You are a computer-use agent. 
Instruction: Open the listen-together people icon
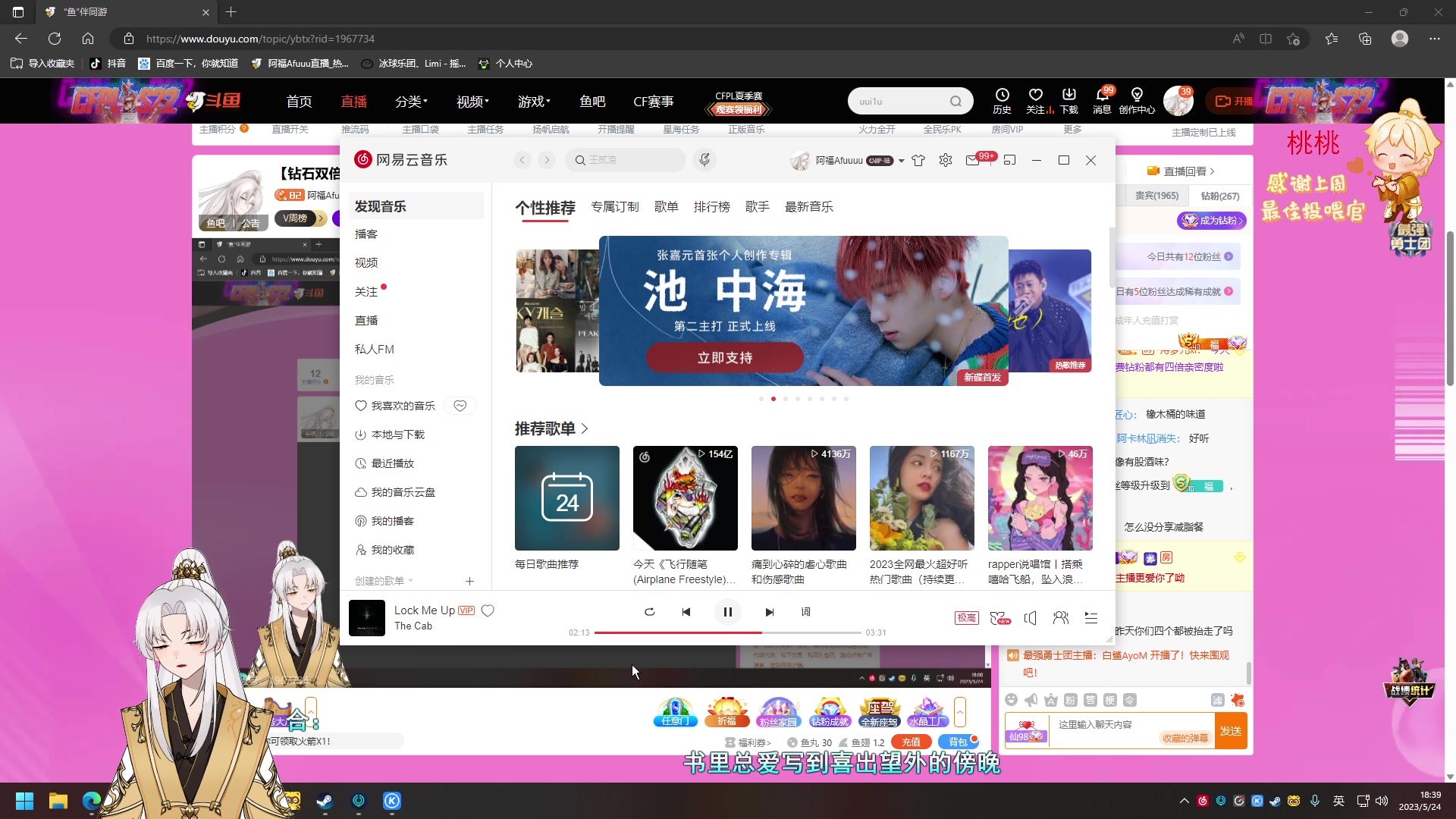[1060, 618]
